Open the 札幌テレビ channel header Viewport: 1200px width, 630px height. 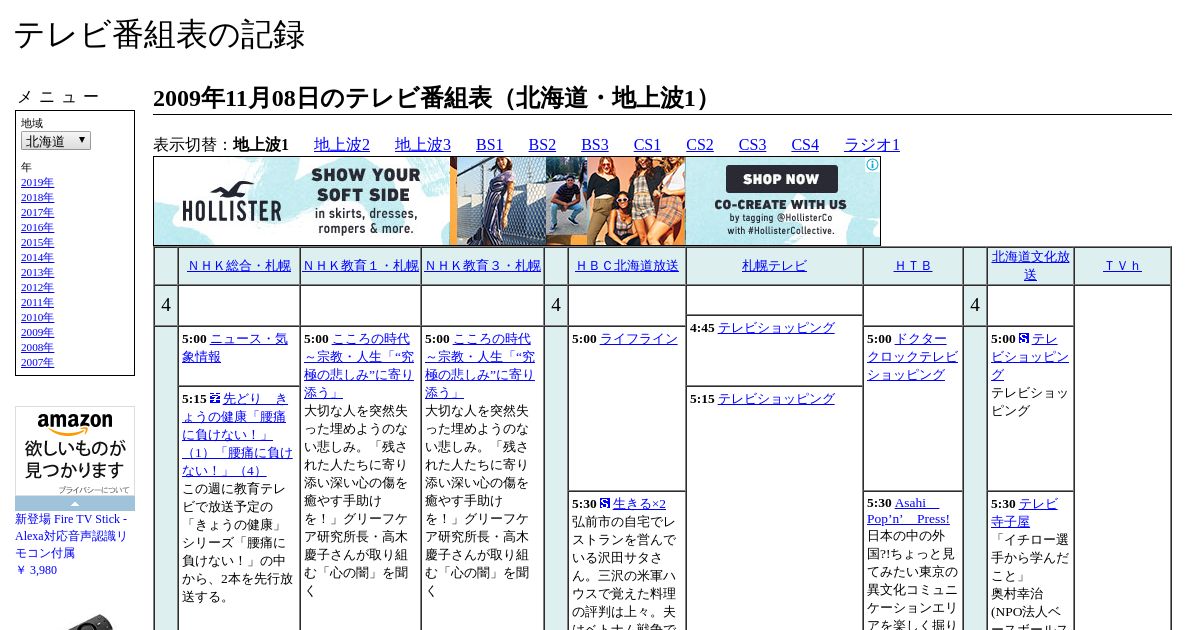click(774, 265)
